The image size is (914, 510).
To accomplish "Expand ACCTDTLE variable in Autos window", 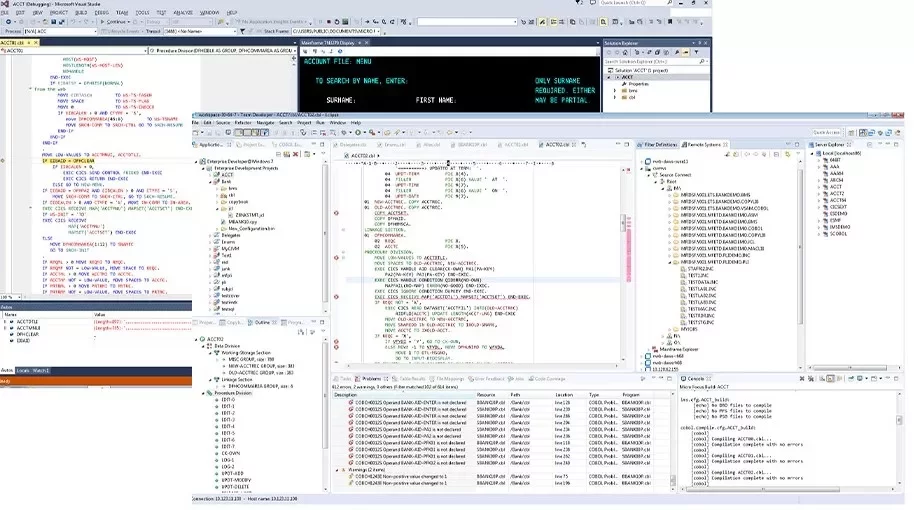I will (5, 322).
